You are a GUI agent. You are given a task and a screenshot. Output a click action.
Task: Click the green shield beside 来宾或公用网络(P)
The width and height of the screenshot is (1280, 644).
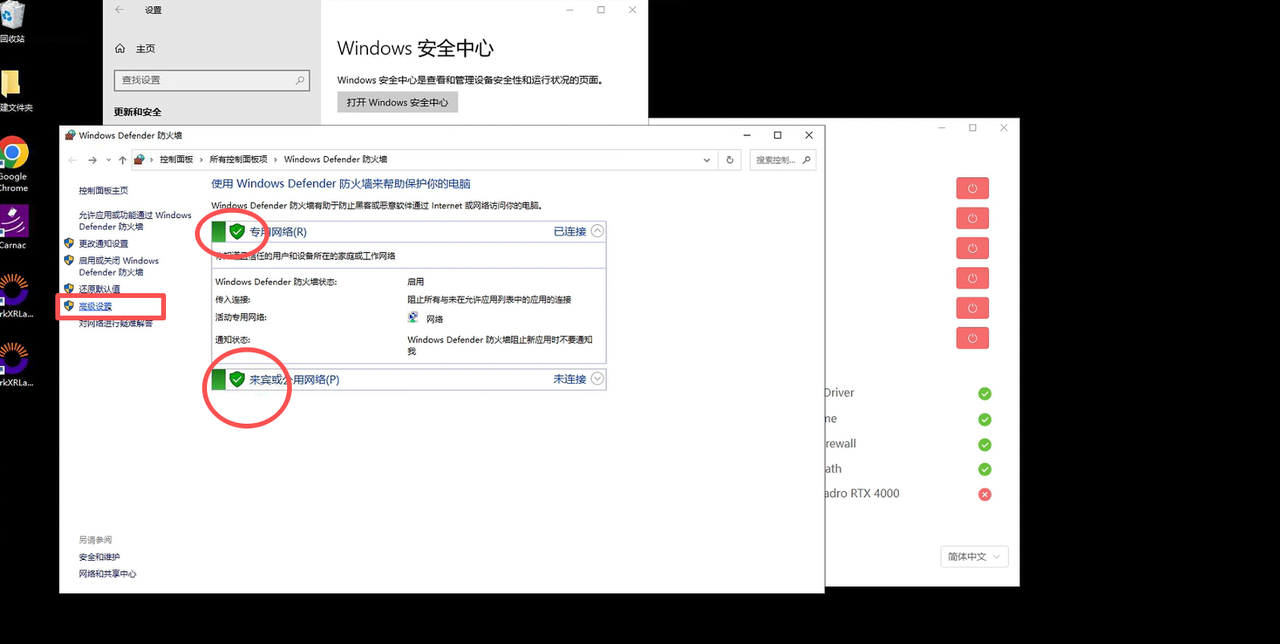click(x=237, y=379)
